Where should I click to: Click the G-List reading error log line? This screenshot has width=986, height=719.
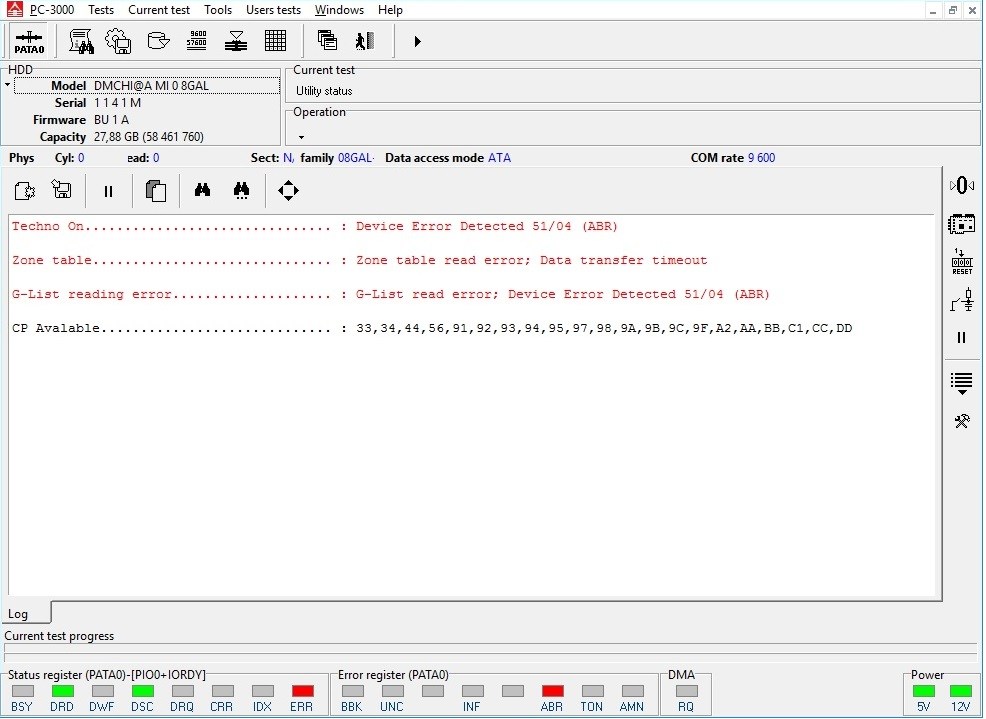click(391, 294)
